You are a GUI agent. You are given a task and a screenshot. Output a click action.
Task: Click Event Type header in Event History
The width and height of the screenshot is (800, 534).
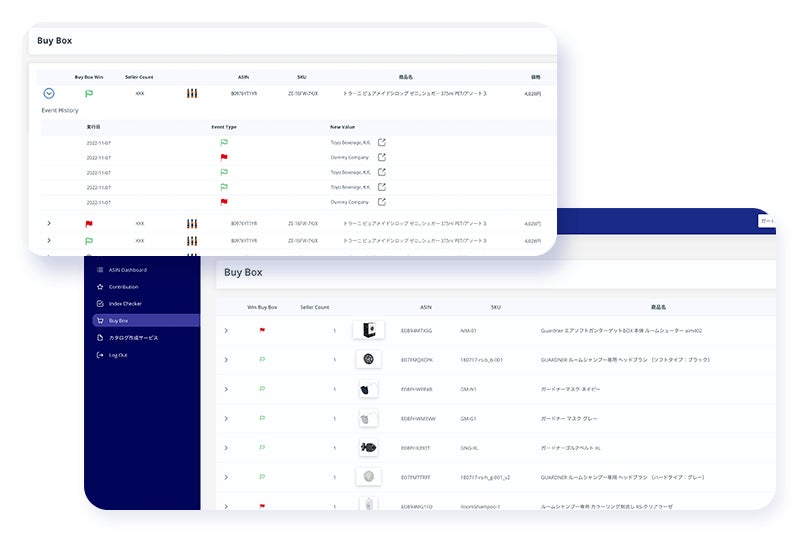[224, 127]
